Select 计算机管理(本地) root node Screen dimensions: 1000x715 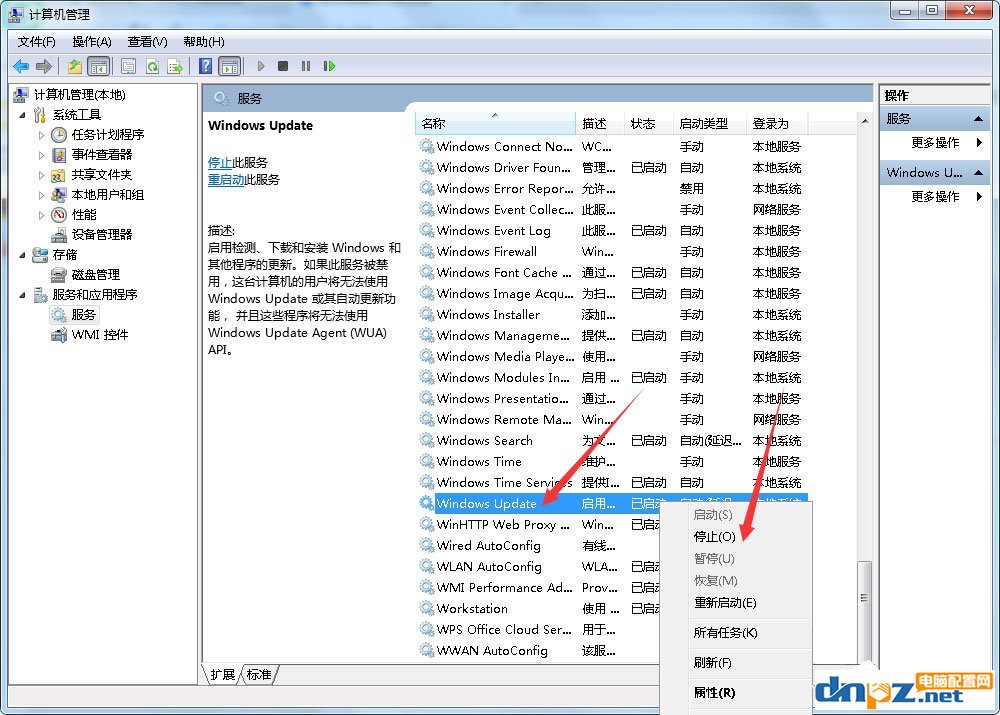tap(80, 94)
